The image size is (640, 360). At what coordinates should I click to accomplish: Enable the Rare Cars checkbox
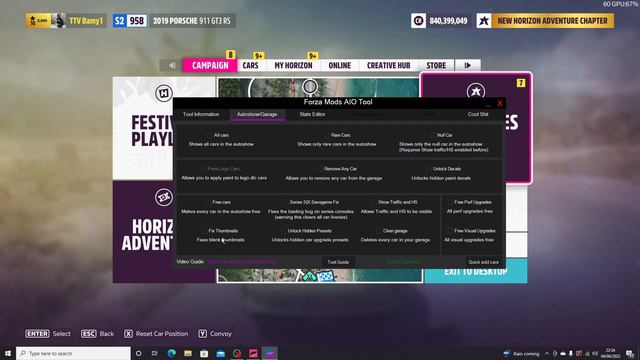(x=328, y=135)
